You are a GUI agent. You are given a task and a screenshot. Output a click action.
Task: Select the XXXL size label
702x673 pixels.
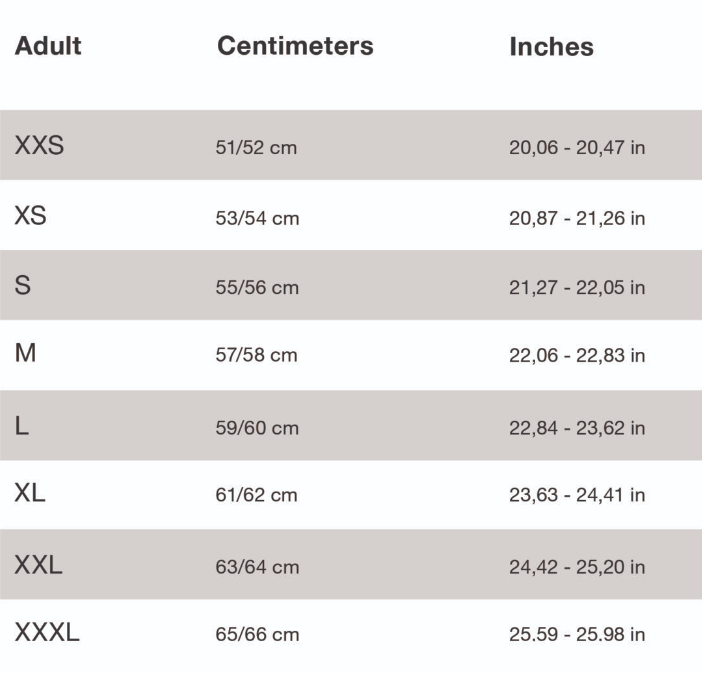(47, 633)
